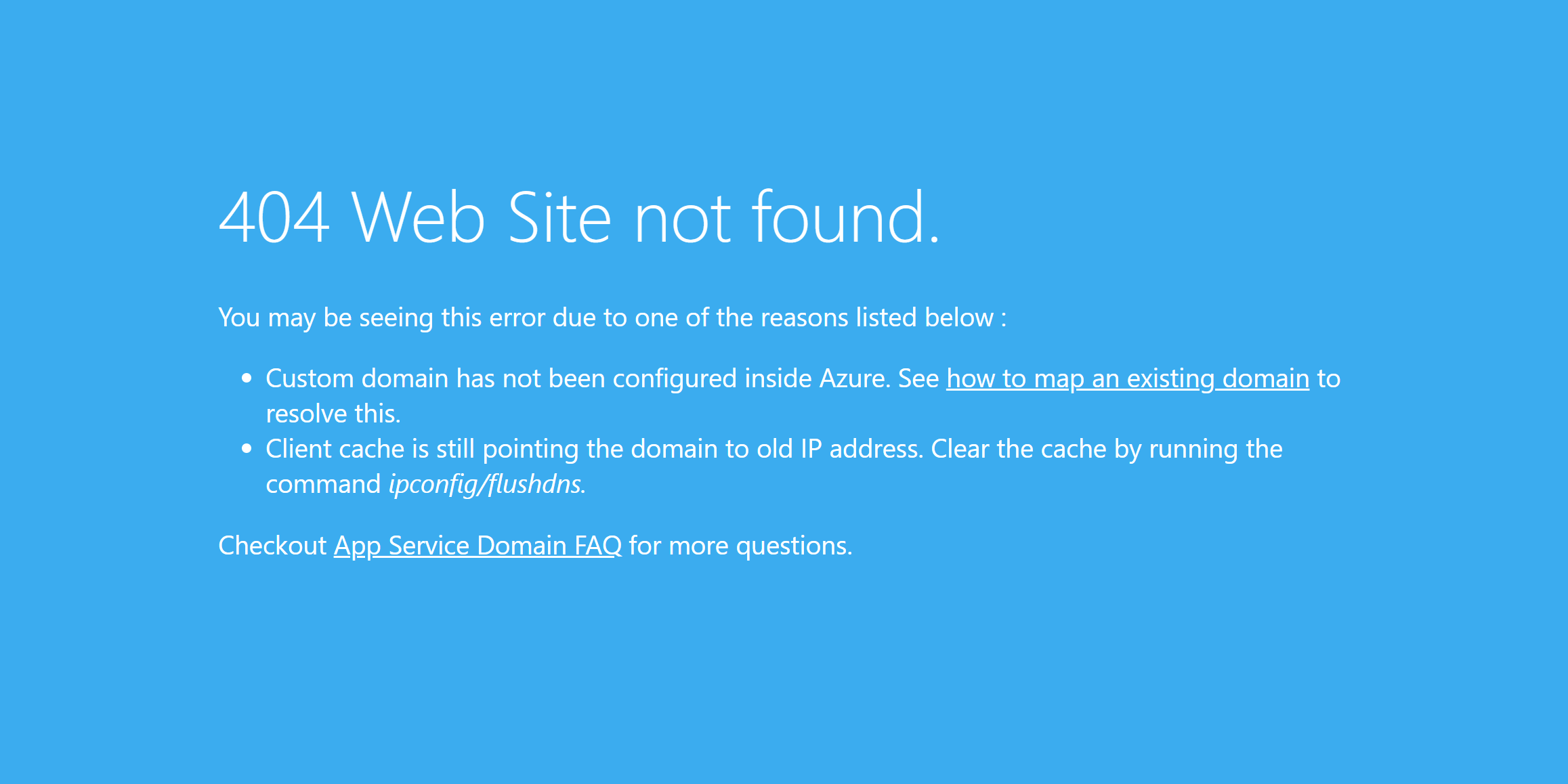Click the 'You may be seeing this error' sentence
Viewport: 1568px width, 784px height.
tap(612, 318)
